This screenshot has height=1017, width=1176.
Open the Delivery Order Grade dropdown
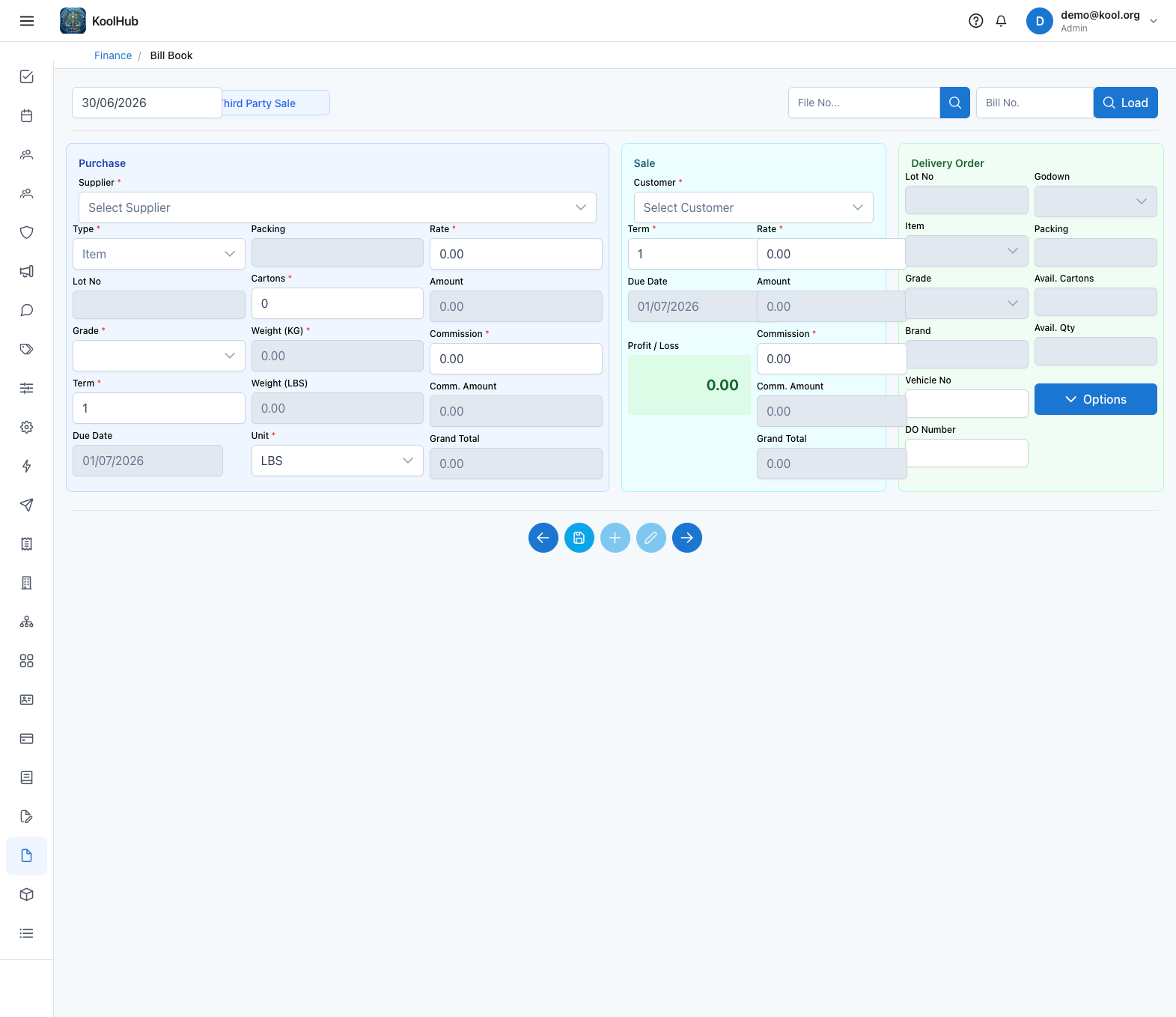966,303
